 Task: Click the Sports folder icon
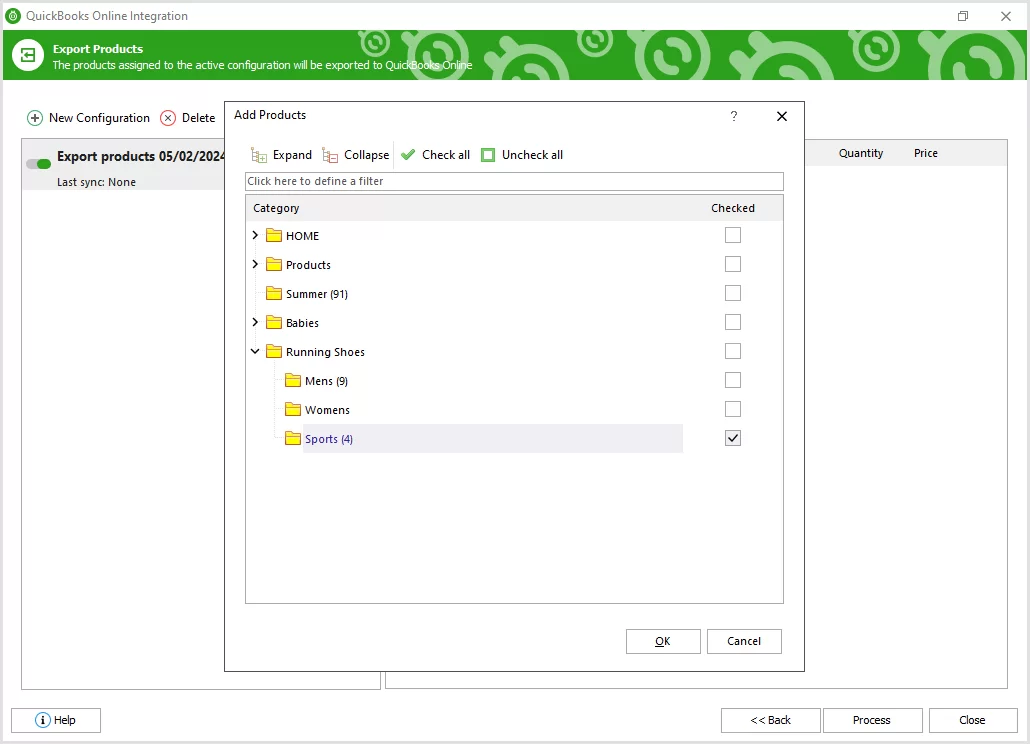point(292,438)
